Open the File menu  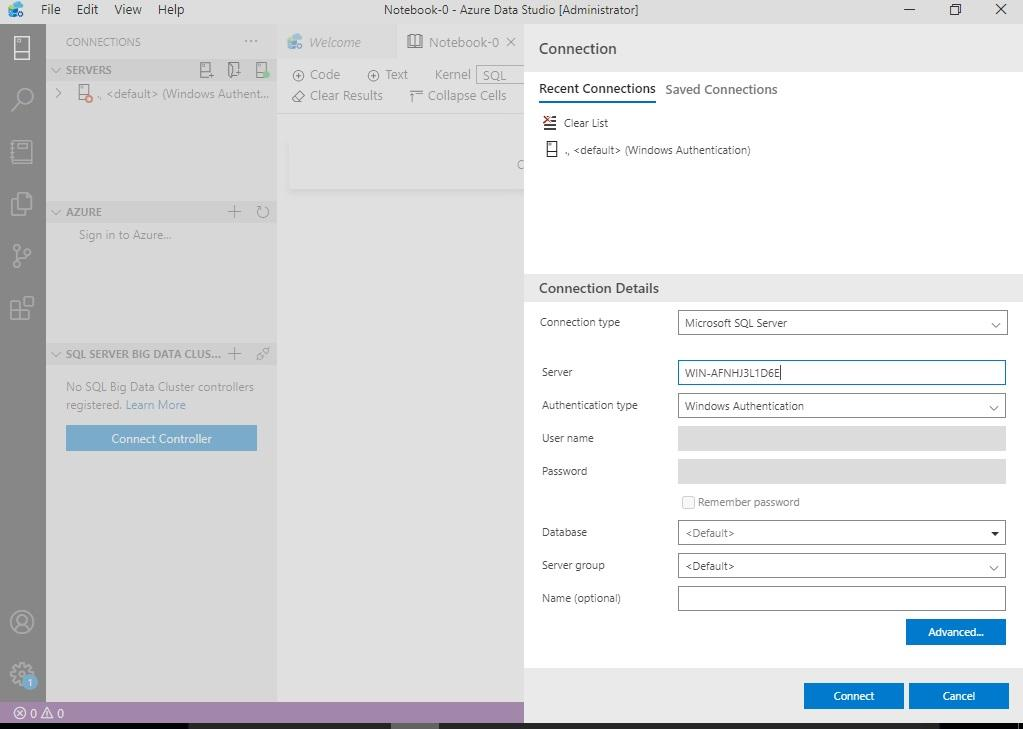click(x=50, y=10)
